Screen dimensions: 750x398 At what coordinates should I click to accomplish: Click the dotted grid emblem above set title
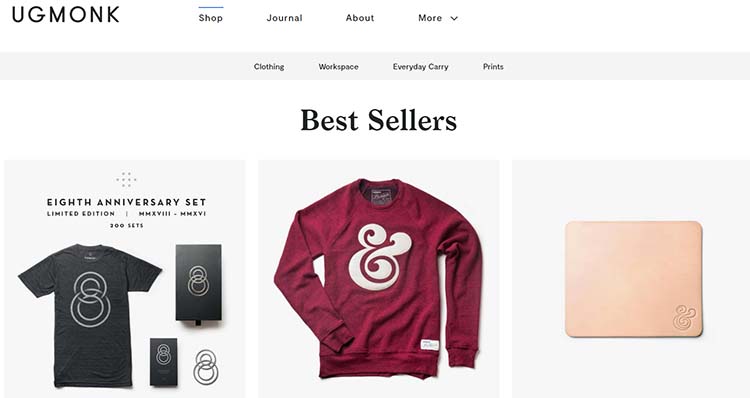click(126, 180)
